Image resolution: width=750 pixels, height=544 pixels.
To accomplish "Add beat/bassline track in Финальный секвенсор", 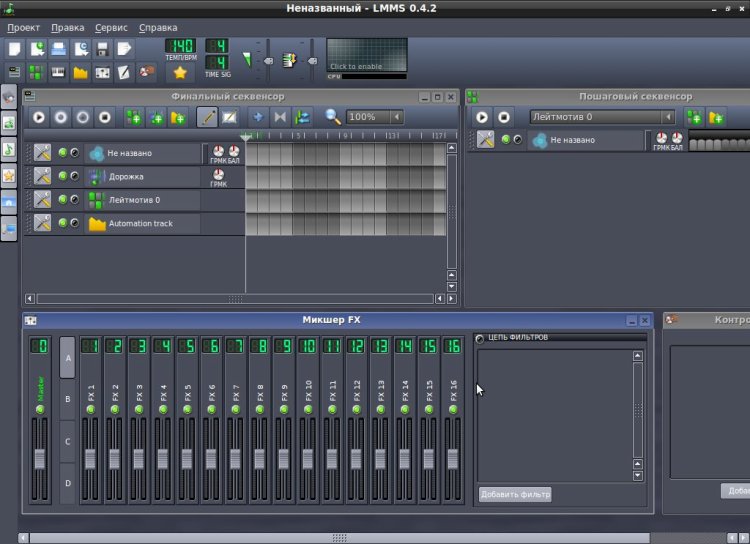I will [134, 117].
